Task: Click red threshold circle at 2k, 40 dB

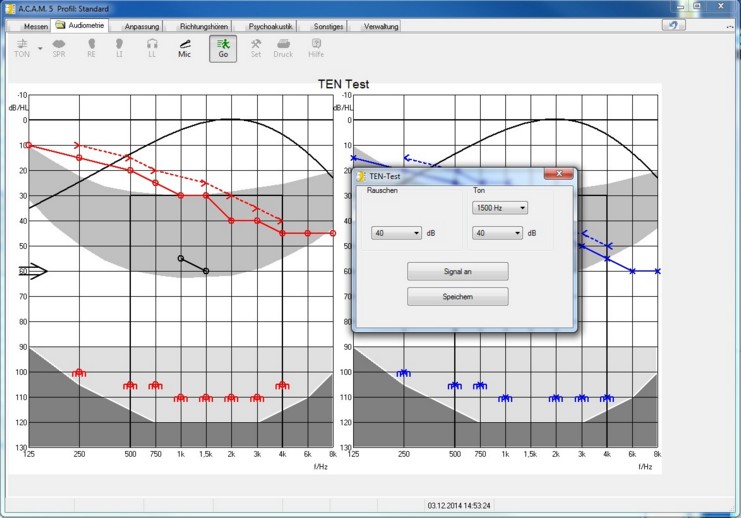Action: (231, 220)
